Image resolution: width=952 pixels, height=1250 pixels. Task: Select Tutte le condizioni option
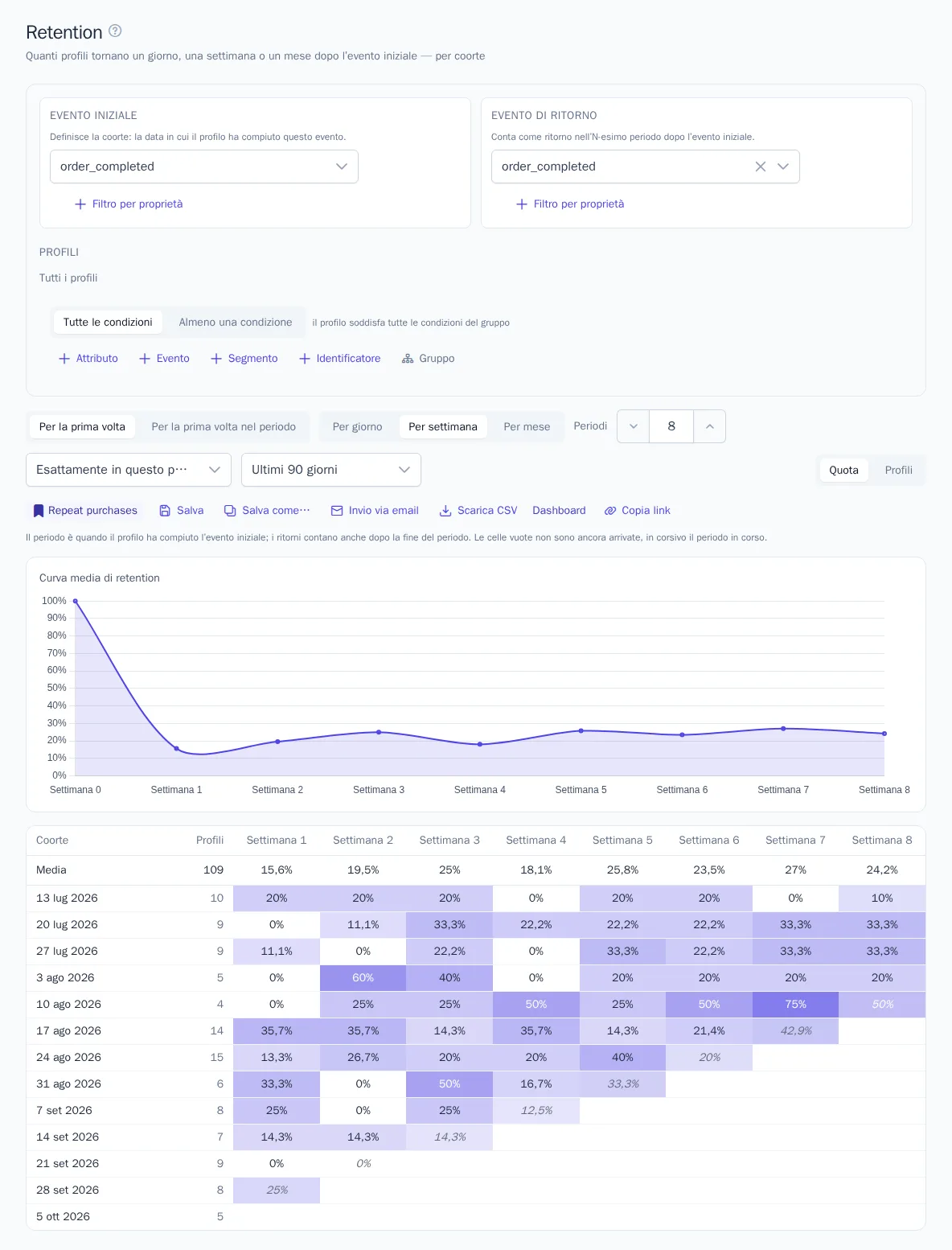click(108, 323)
